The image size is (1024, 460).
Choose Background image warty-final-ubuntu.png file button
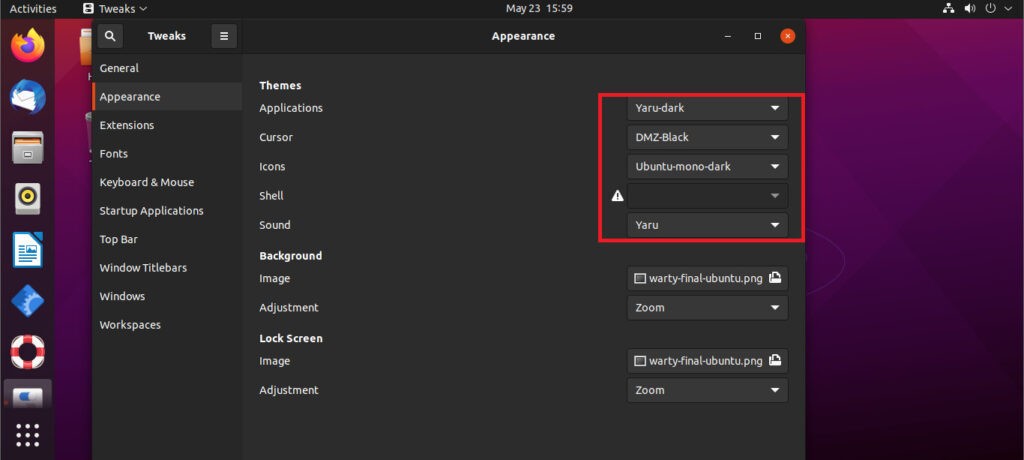tap(707, 278)
